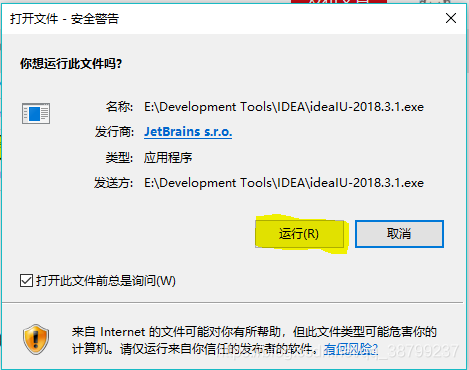The width and height of the screenshot is (469, 370).
Task: Click the application file icon
Action: [36, 113]
